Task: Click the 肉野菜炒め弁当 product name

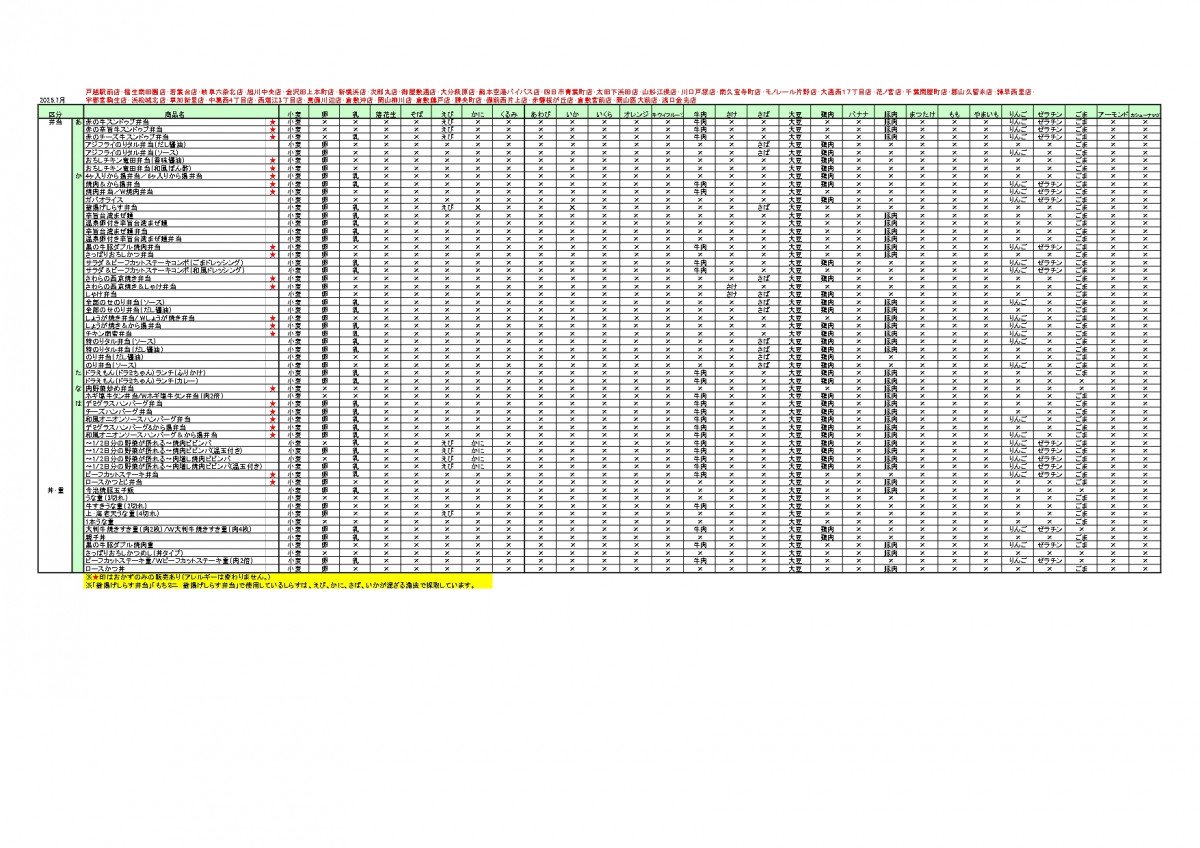Action: pos(111,387)
